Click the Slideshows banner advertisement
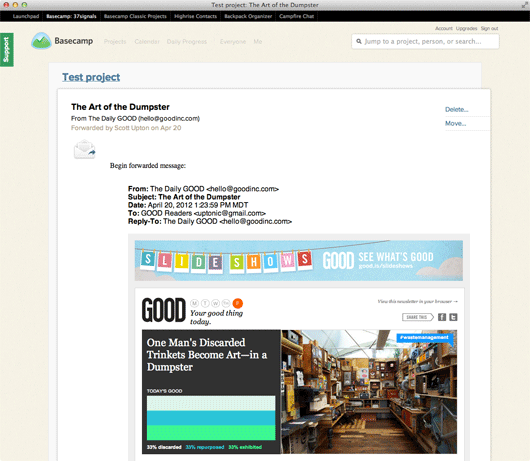 tap(299, 261)
